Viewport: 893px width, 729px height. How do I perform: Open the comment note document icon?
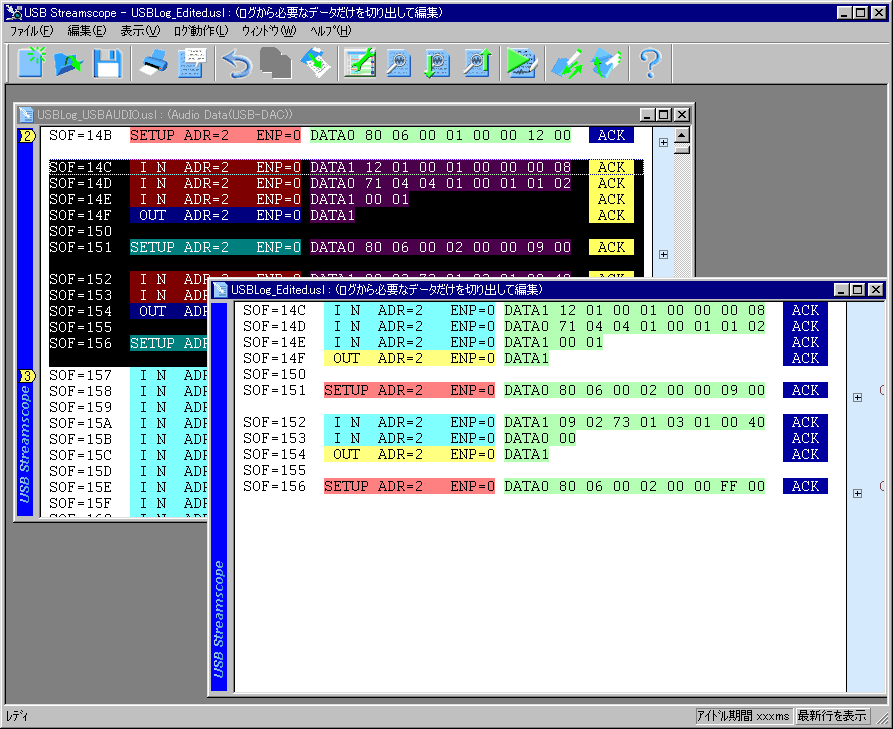(x=192, y=63)
